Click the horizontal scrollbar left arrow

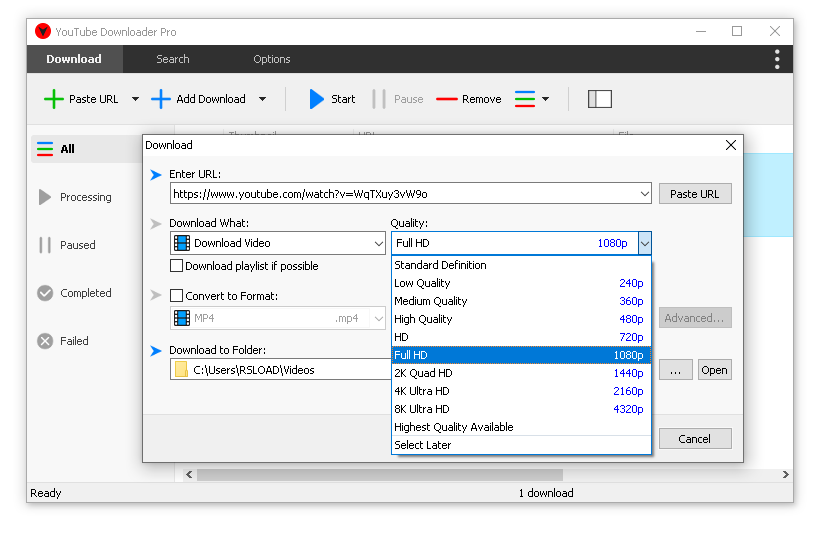pyautogui.click(x=189, y=475)
